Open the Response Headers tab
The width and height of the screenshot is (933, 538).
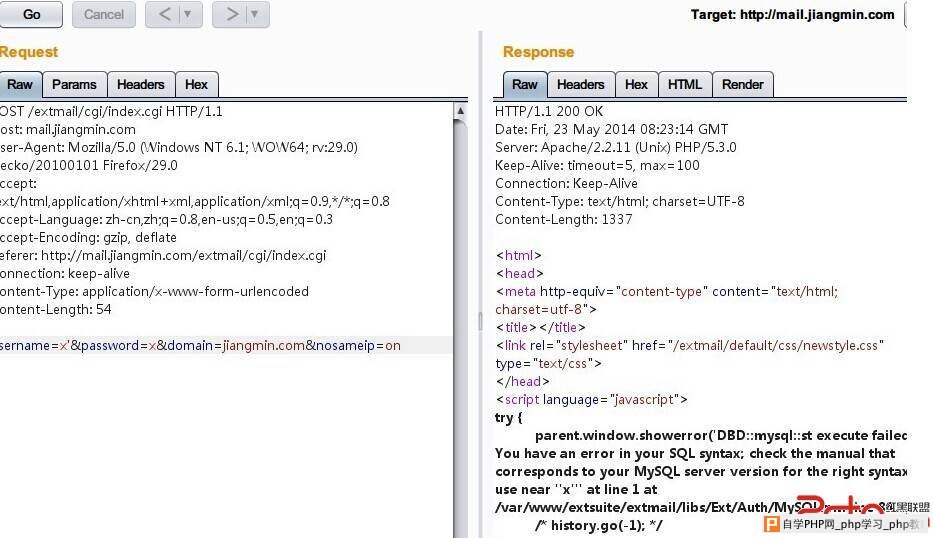(x=581, y=85)
